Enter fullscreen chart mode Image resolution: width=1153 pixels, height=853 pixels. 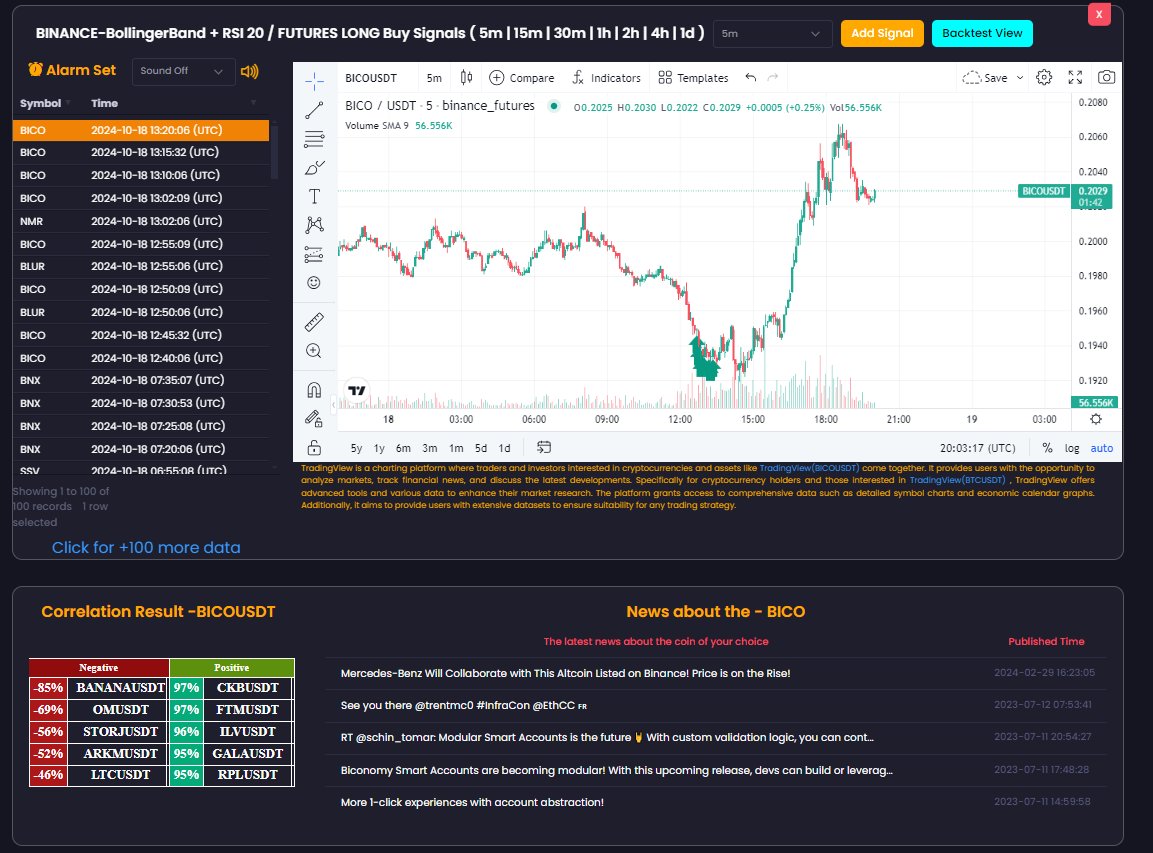[1075, 77]
